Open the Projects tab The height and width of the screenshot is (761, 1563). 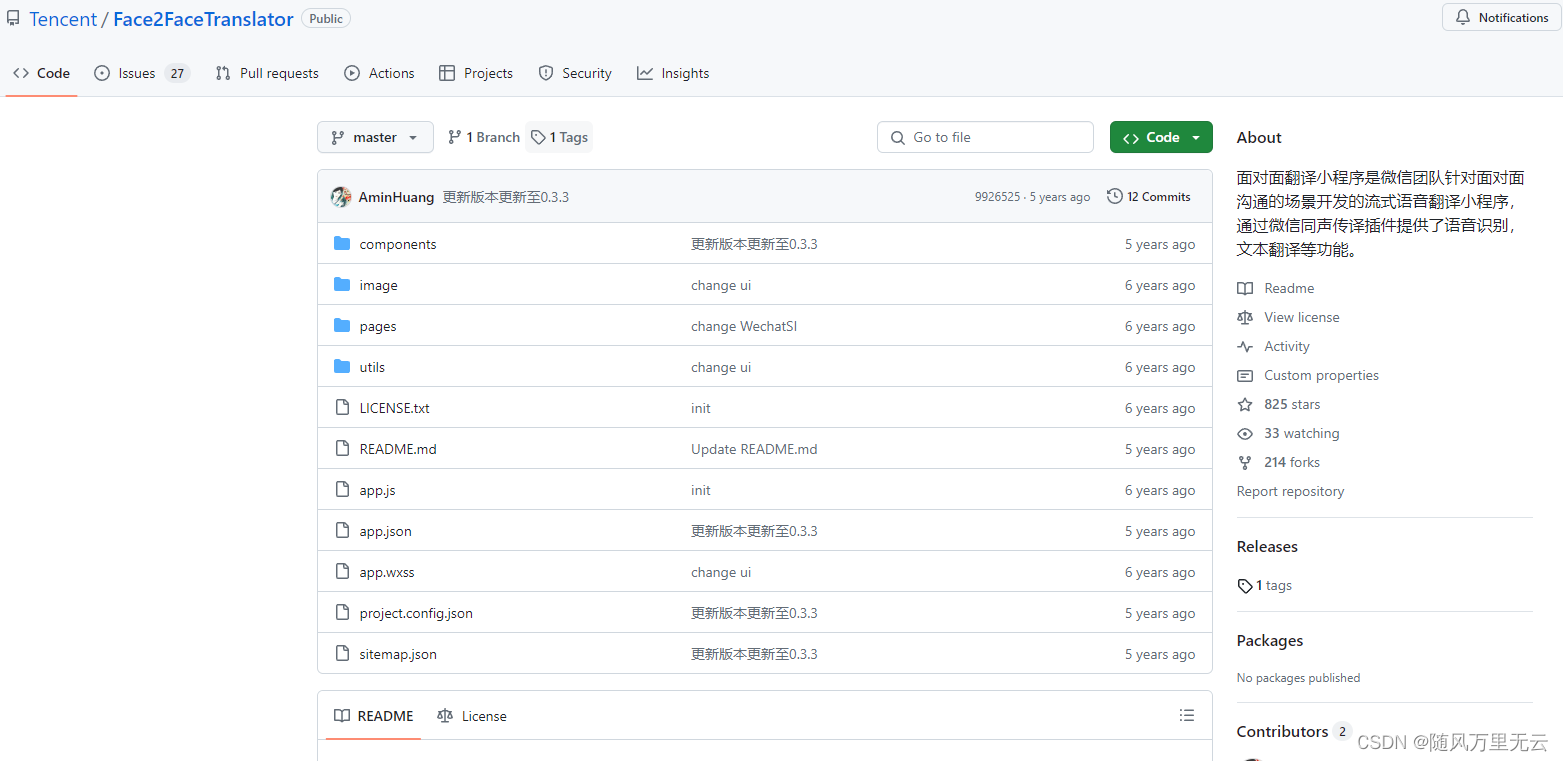click(x=476, y=73)
